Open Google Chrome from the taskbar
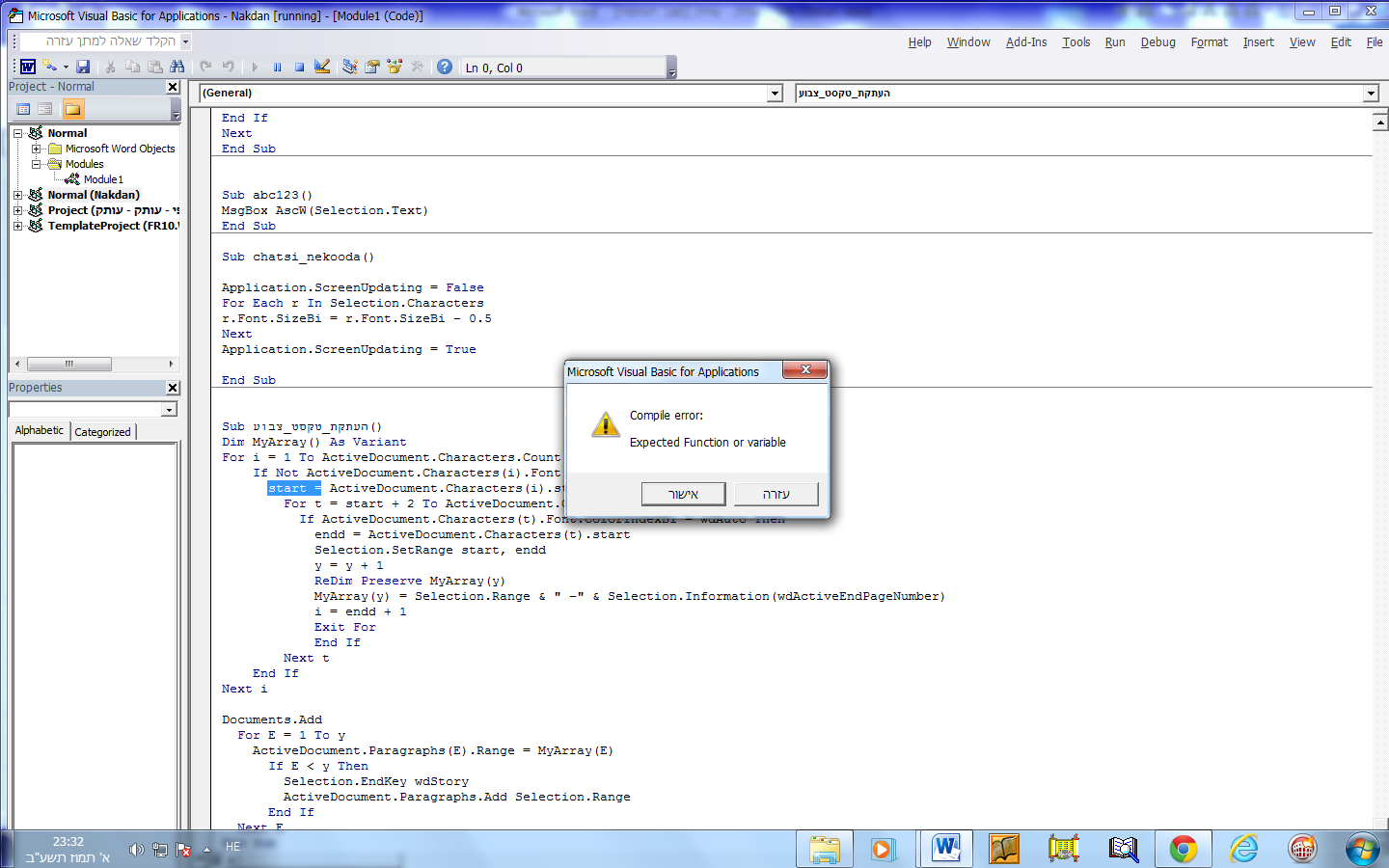The height and width of the screenshot is (868, 1389). coord(1184,849)
